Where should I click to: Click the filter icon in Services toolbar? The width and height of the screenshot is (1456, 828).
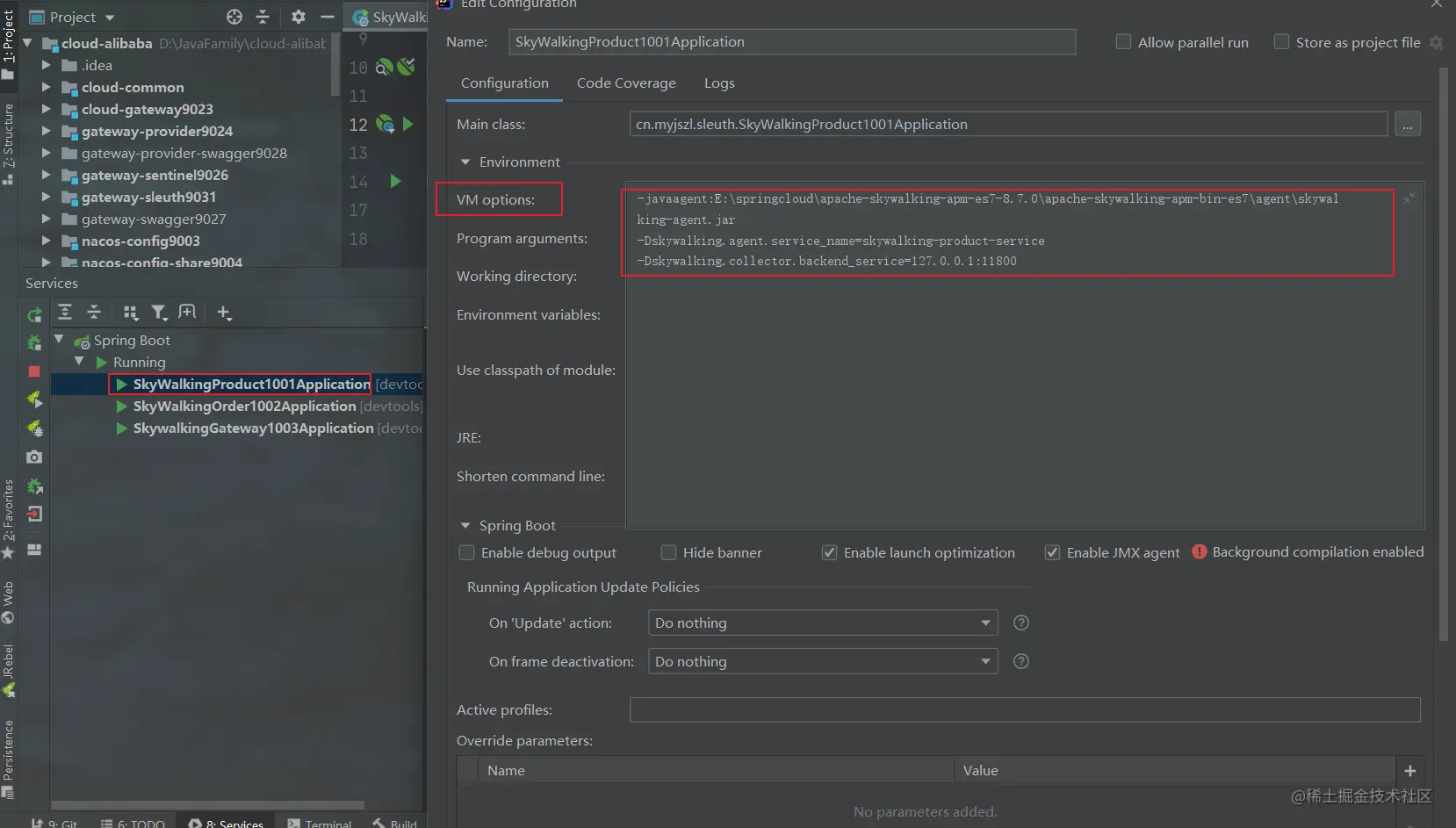tap(159, 313)
